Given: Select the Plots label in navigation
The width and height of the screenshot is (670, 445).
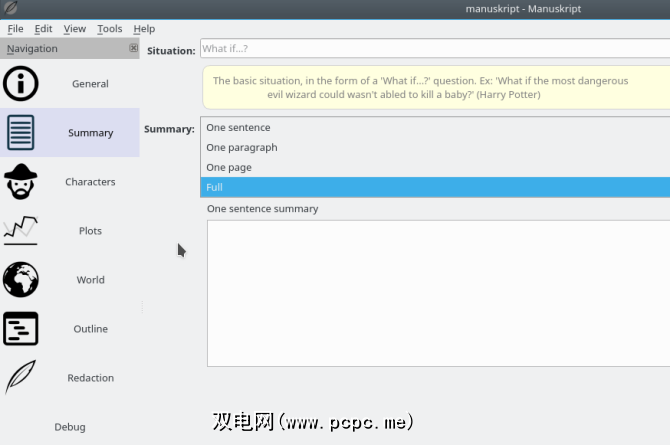Looking at the screenshot, I should pyautogui.click(x=90, y=231).
